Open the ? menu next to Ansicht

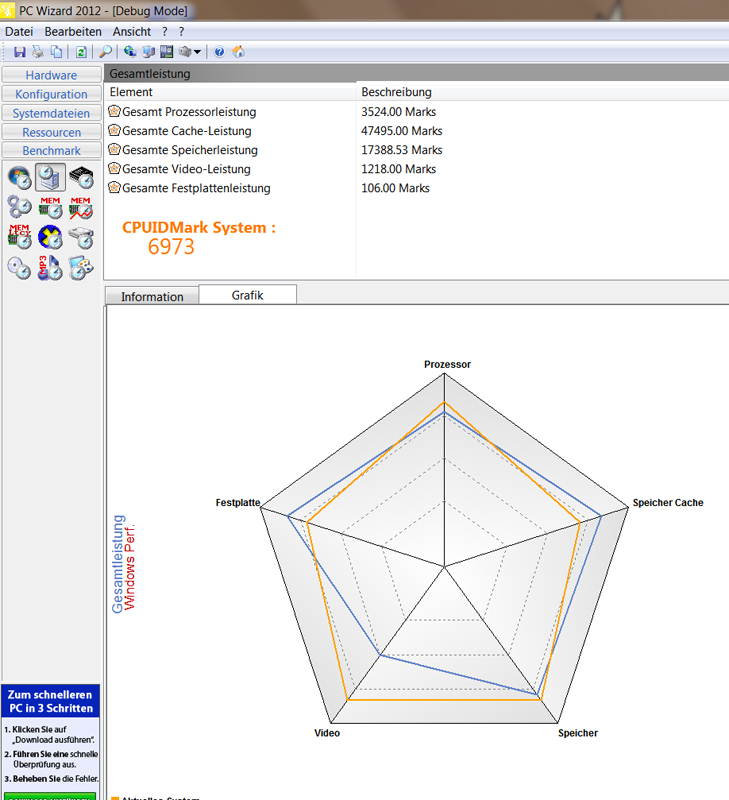tap(165, 32)
